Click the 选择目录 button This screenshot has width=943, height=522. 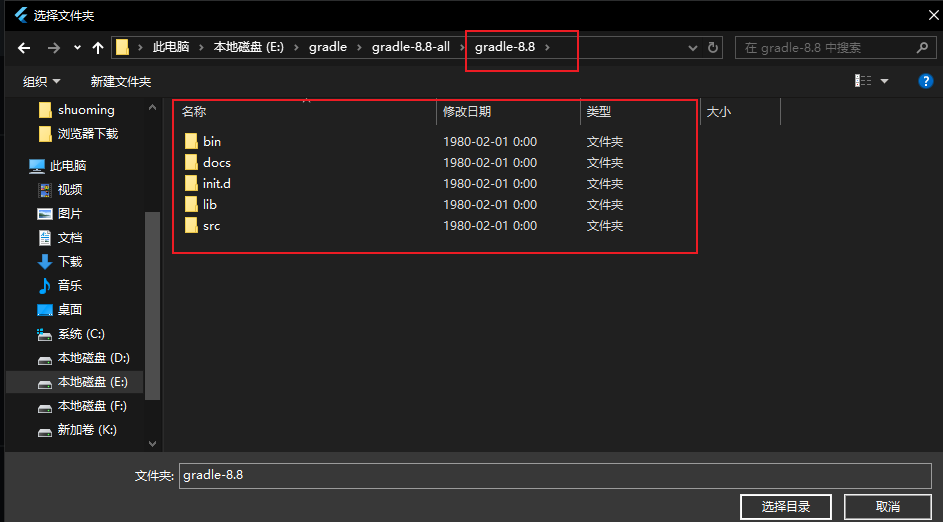tap(785, 506)
